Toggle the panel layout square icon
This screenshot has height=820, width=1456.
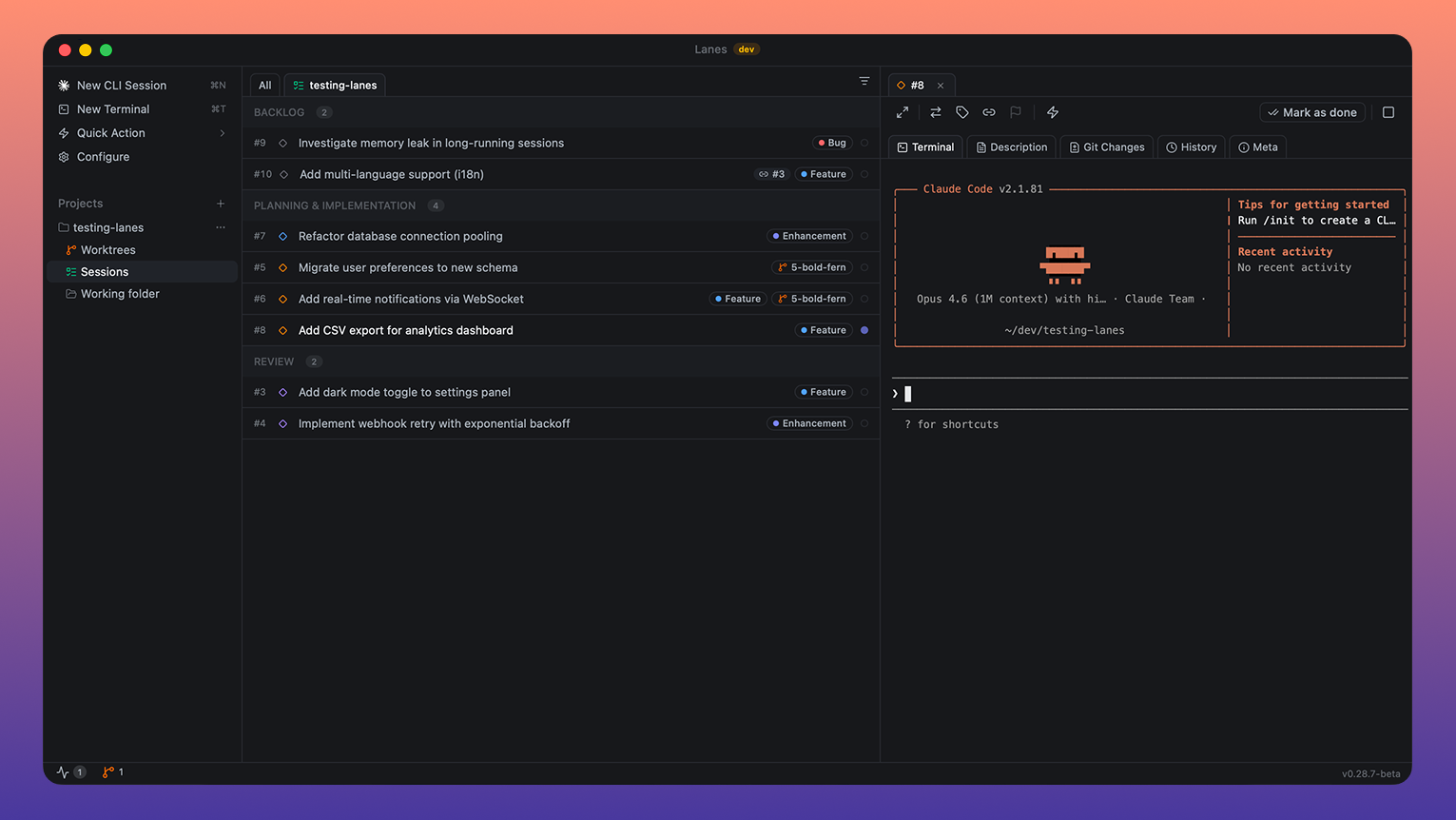(1388, 112)
